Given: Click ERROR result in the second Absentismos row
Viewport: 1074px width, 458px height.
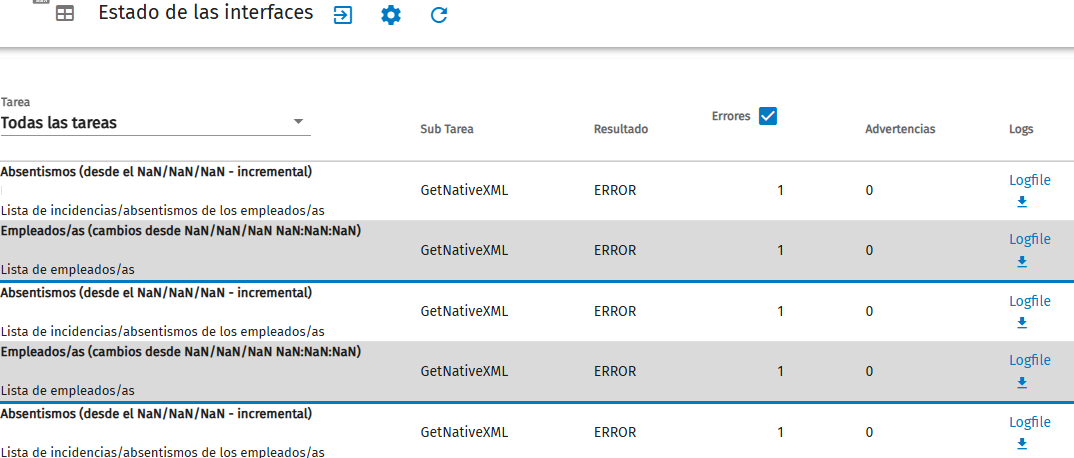Looking at the screenshot, I should [x=615, y=311].
